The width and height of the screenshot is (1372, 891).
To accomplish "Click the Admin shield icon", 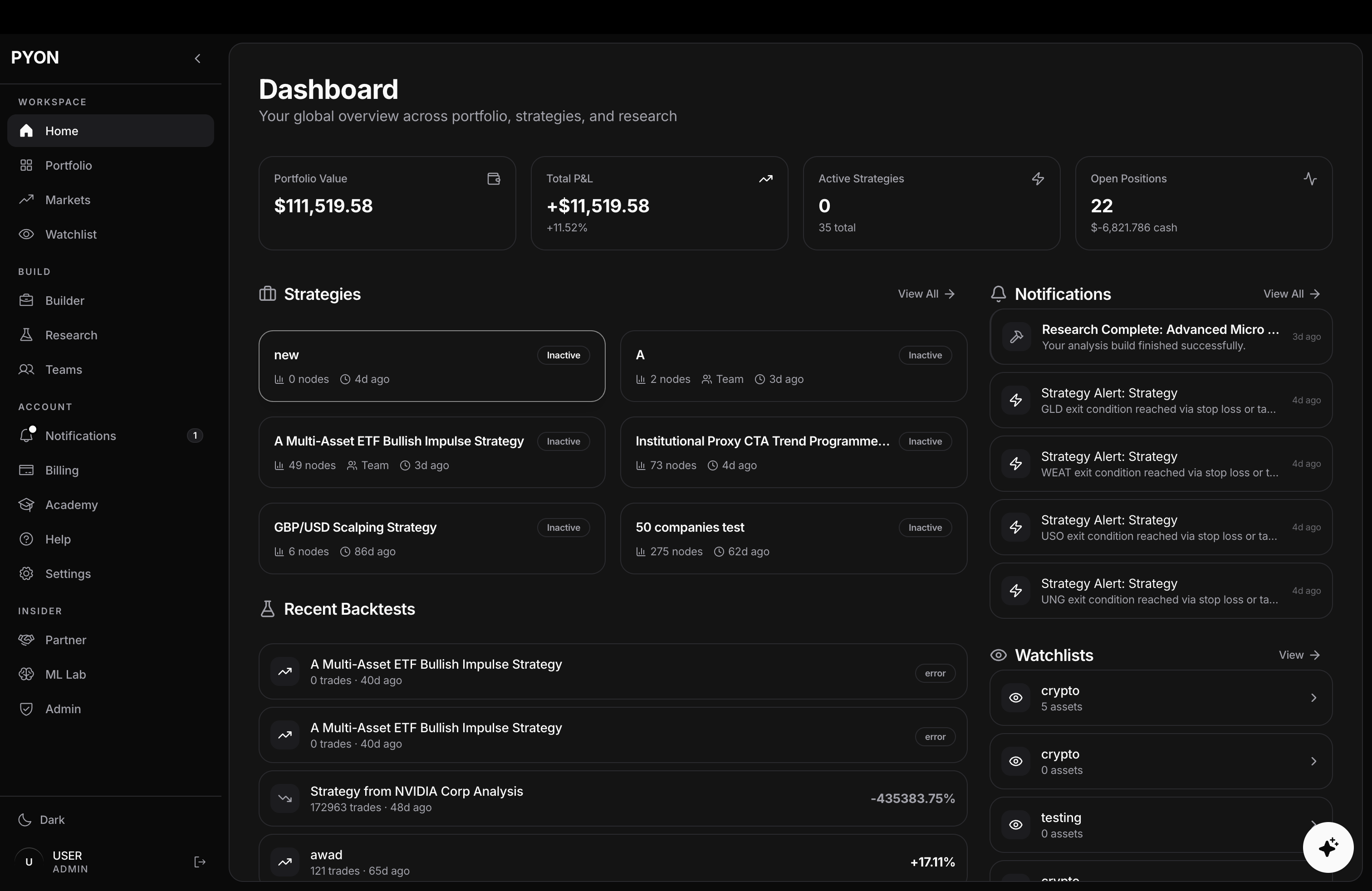I will pos(26,709).
